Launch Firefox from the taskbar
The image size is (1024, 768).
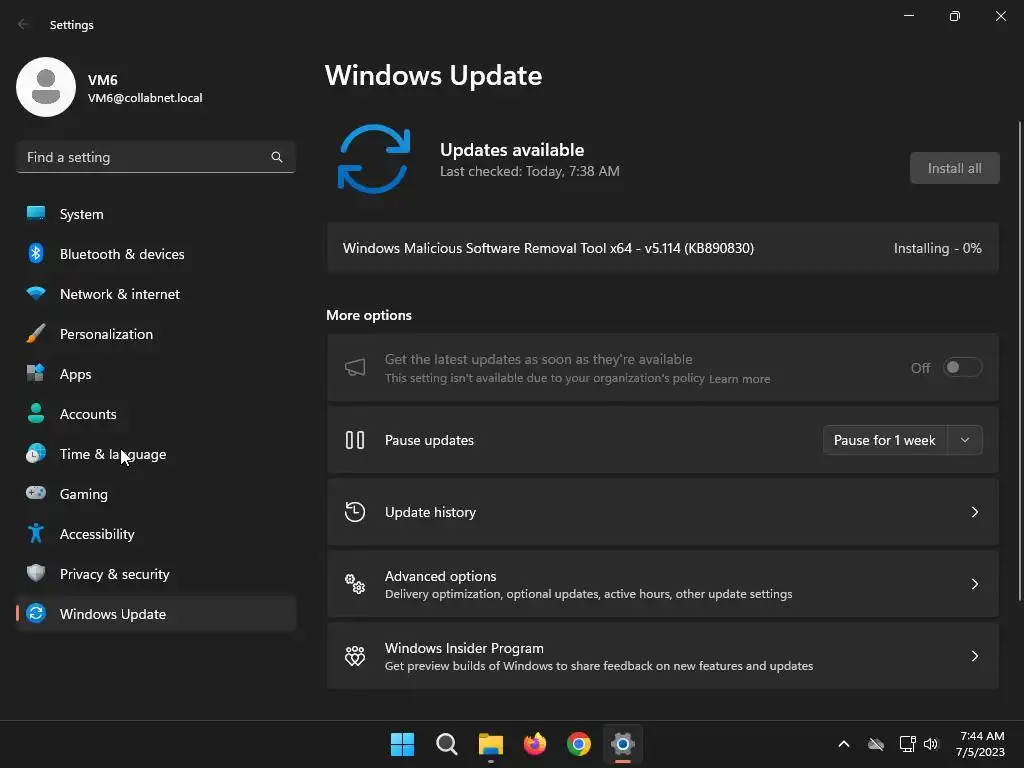(x=535, y=744)
